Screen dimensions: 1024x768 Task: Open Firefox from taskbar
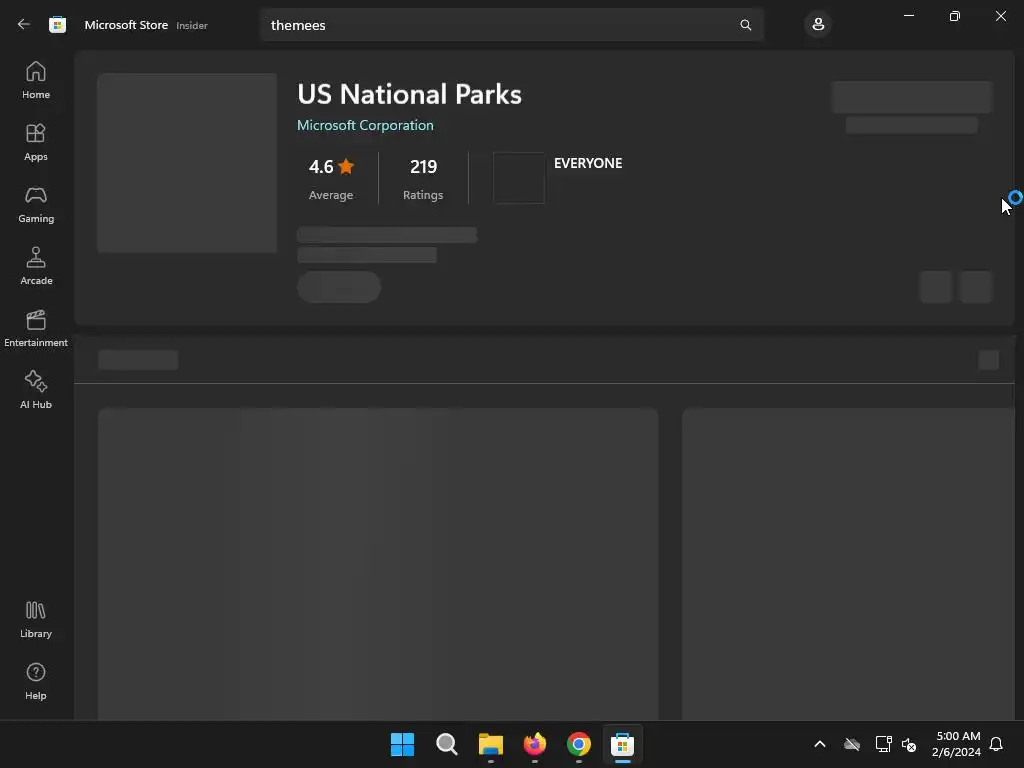click(535, 744)
